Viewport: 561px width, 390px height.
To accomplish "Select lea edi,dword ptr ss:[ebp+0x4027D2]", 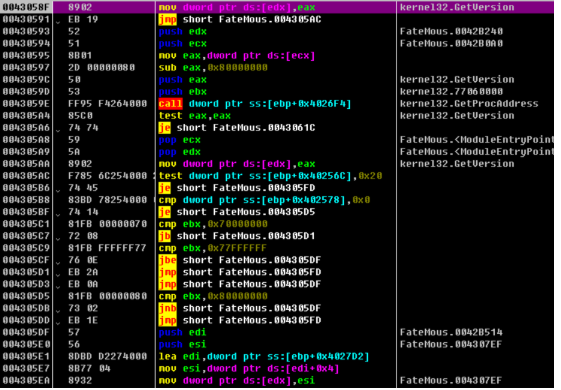I will coord(264,357).
